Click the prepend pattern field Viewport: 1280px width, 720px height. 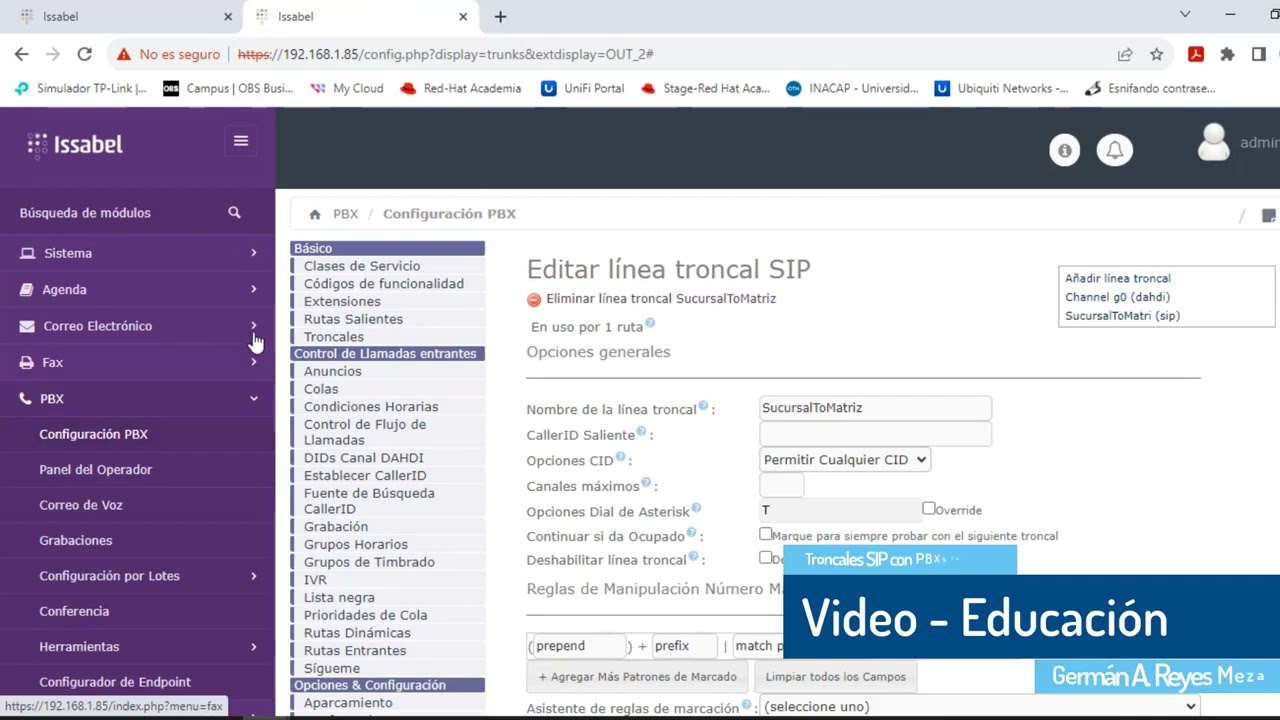(x=580, y=646)
